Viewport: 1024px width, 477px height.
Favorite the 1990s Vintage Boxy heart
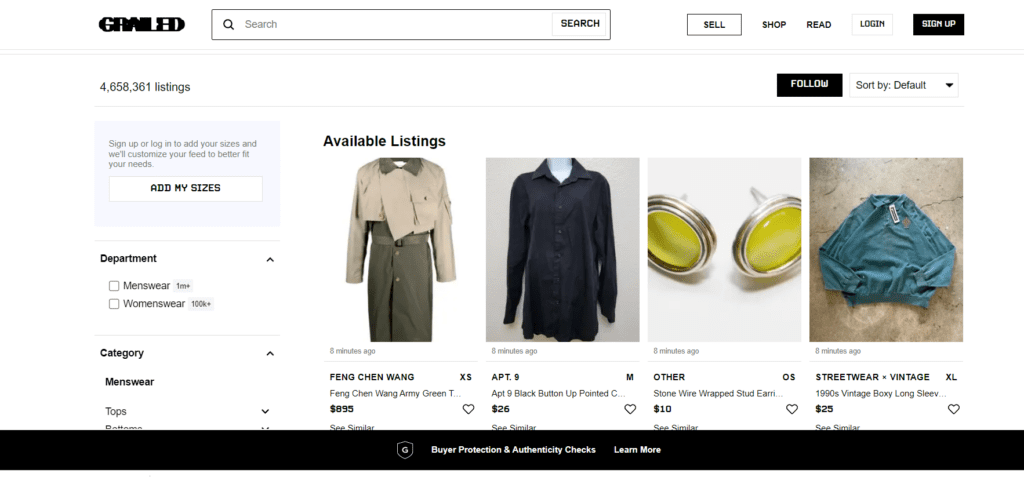(954, 409)
